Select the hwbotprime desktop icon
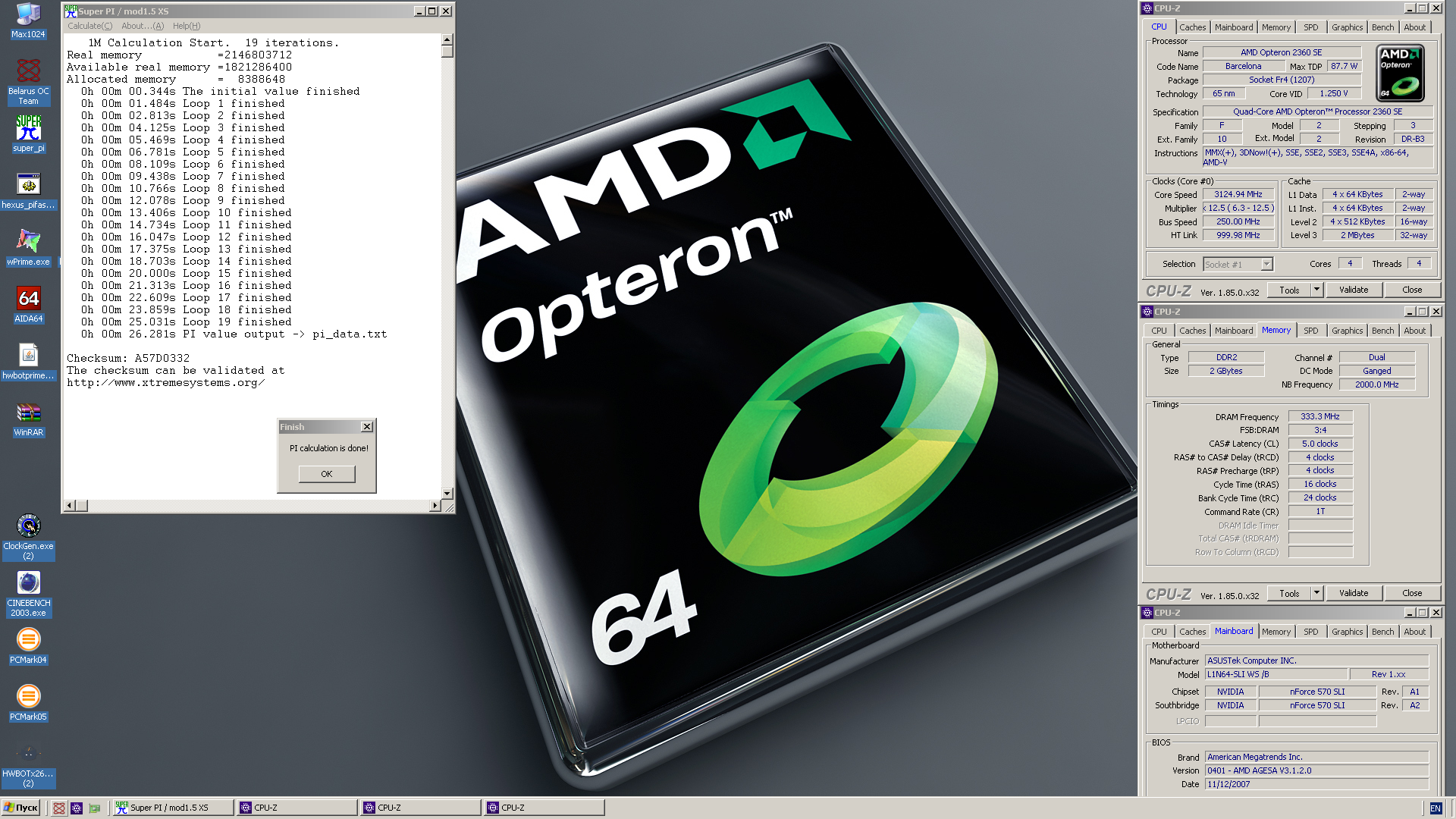The image size is (1456, 819). [x=28, y=361]
